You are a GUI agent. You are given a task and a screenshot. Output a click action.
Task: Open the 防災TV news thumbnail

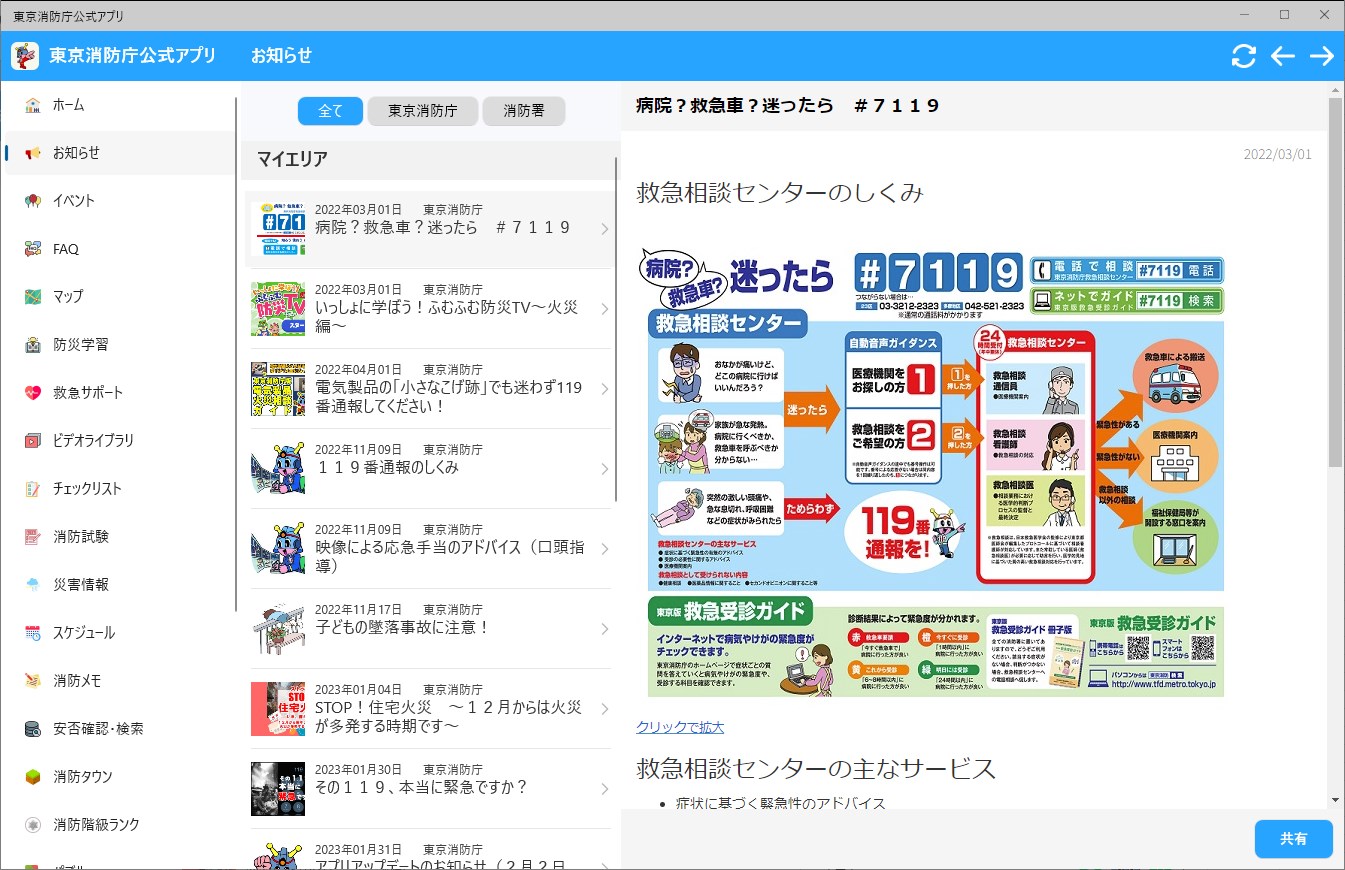(278, 309)
